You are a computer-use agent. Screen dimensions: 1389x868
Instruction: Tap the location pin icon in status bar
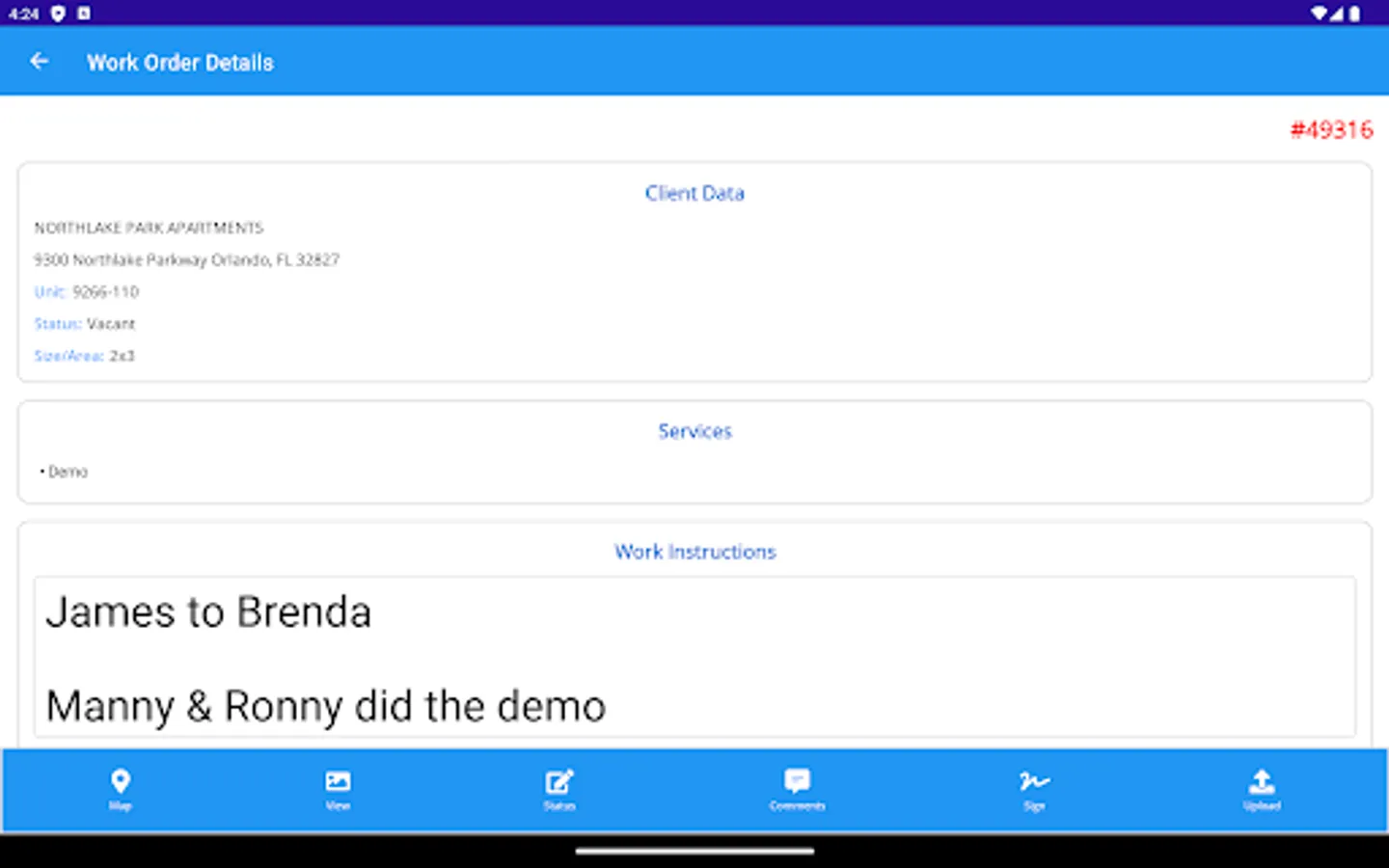[60, 14]
